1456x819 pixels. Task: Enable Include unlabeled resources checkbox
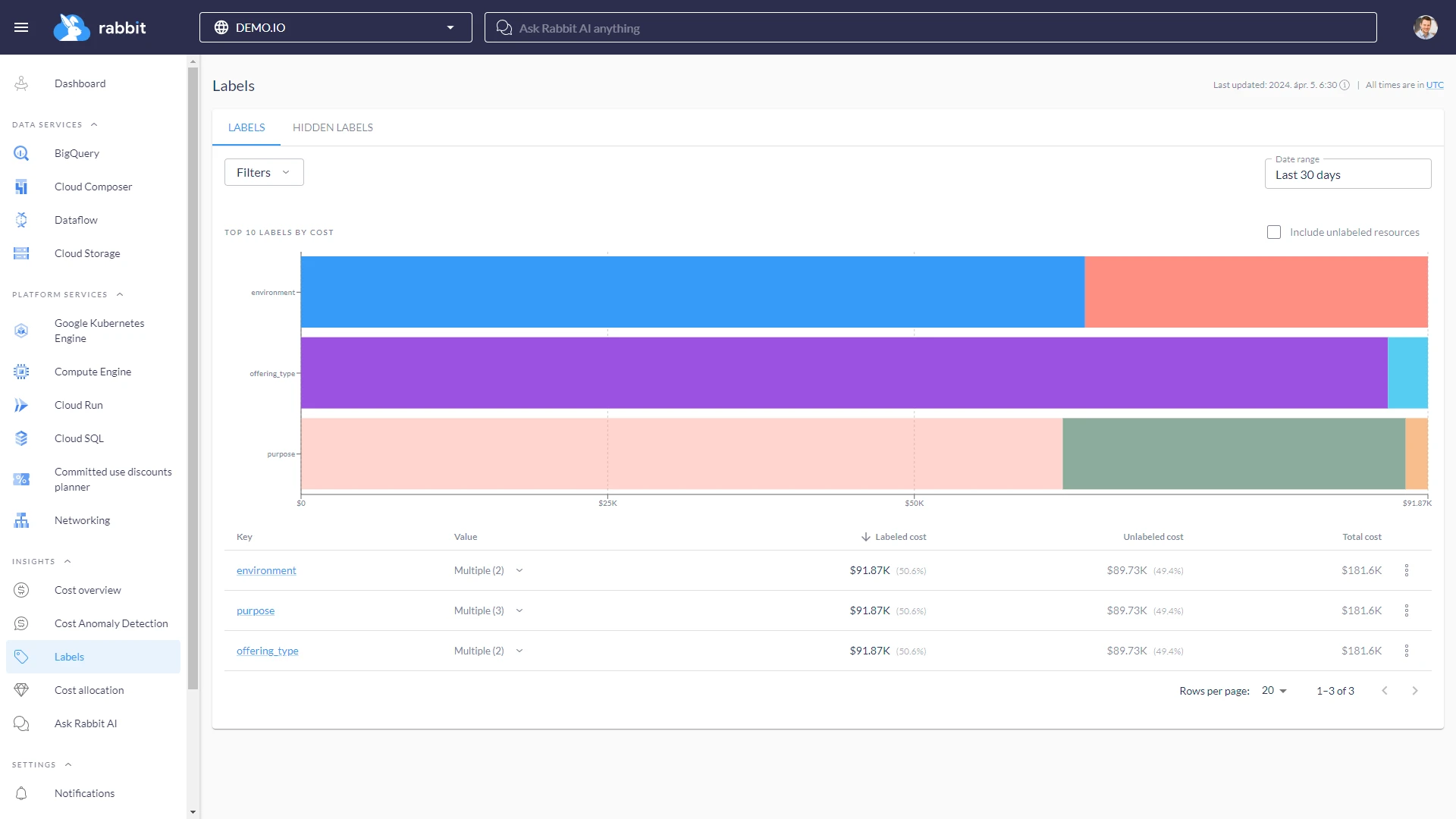point(1274,232)
